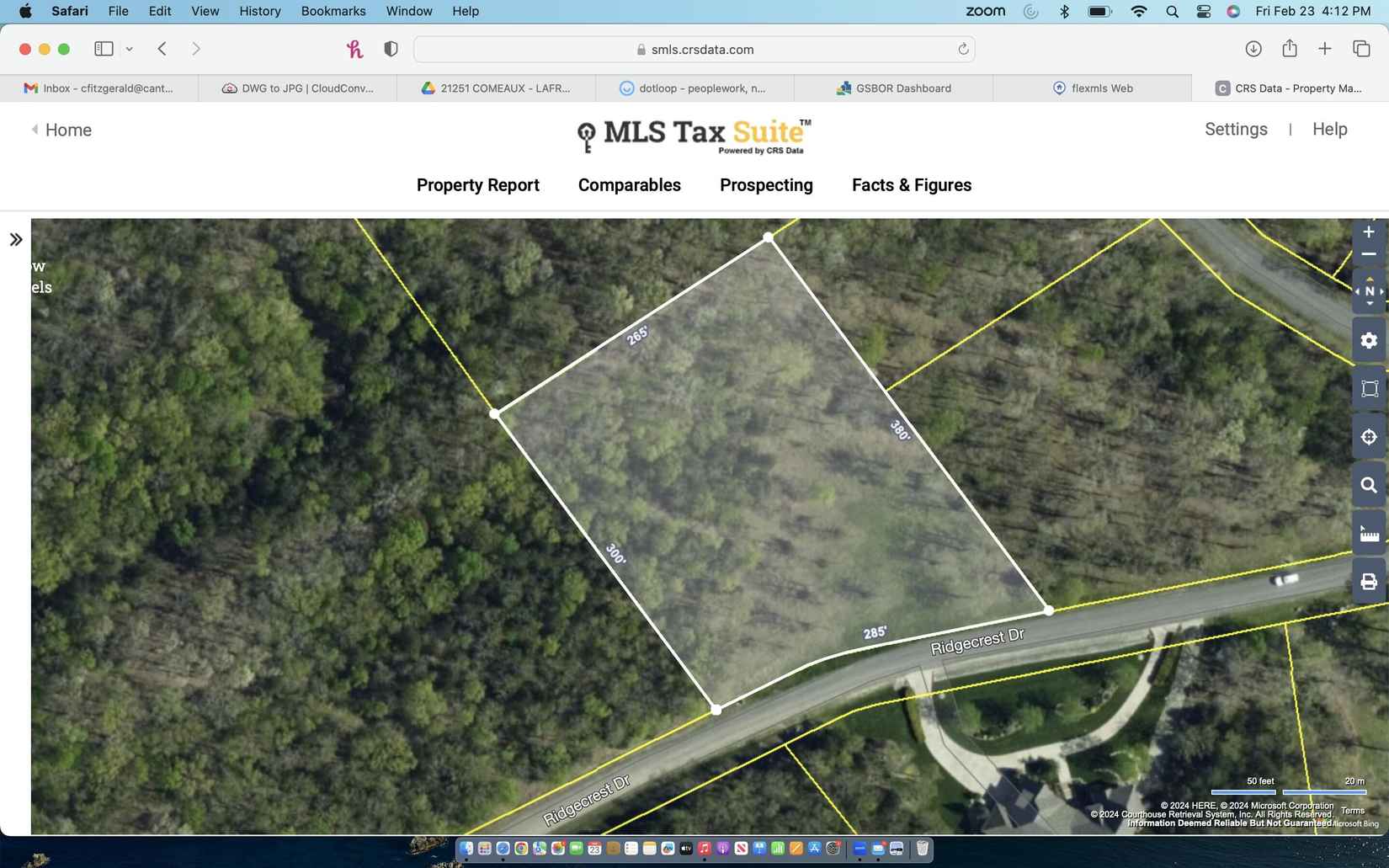1389x868 pixels.
Task: Open map settings gear
Action: pyautogui.click(x=1369, y=340)
